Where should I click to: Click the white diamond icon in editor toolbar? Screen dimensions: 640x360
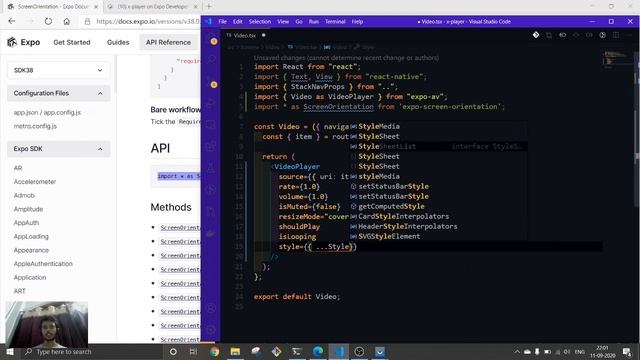point(536,35)
